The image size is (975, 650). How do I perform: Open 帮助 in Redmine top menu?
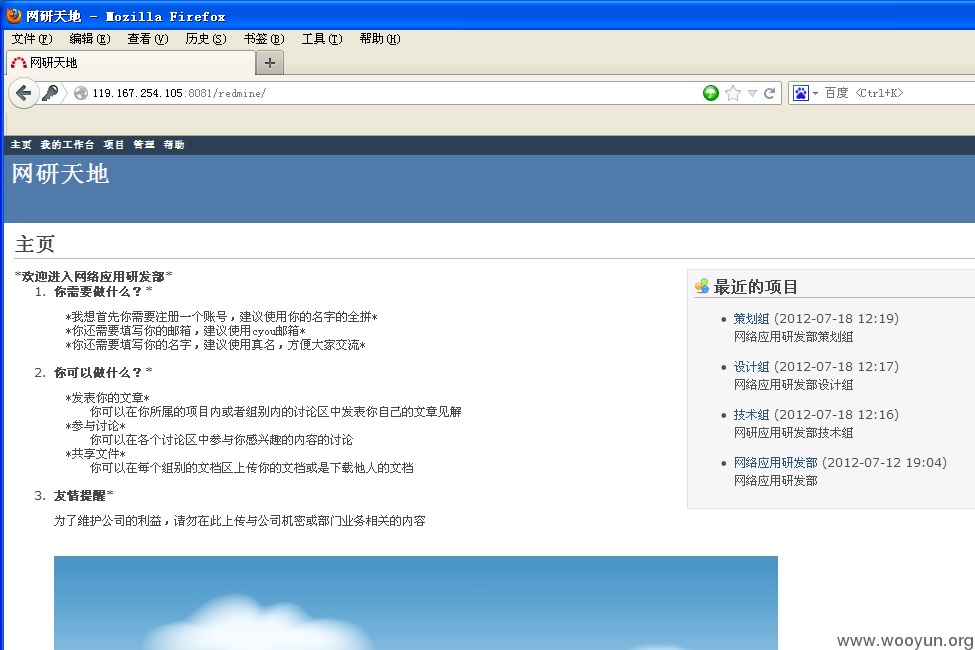point(173,145)
